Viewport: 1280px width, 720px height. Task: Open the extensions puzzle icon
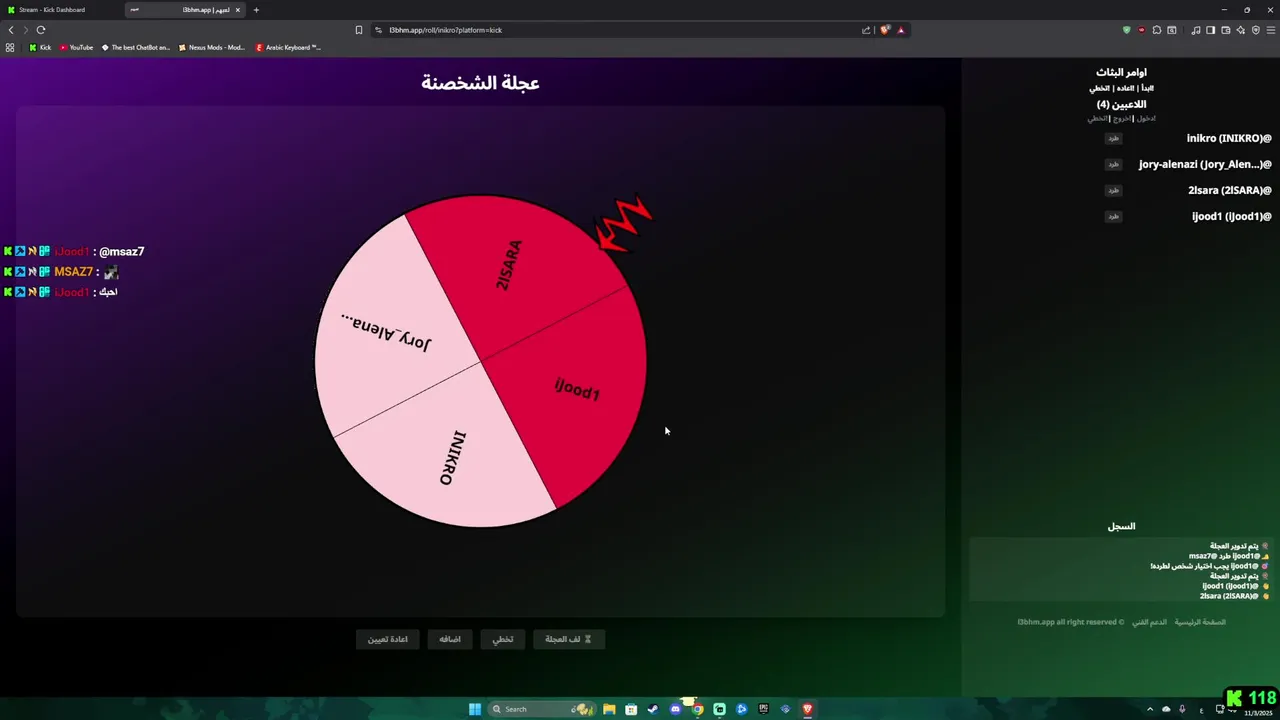click(x=1157, y=30)
